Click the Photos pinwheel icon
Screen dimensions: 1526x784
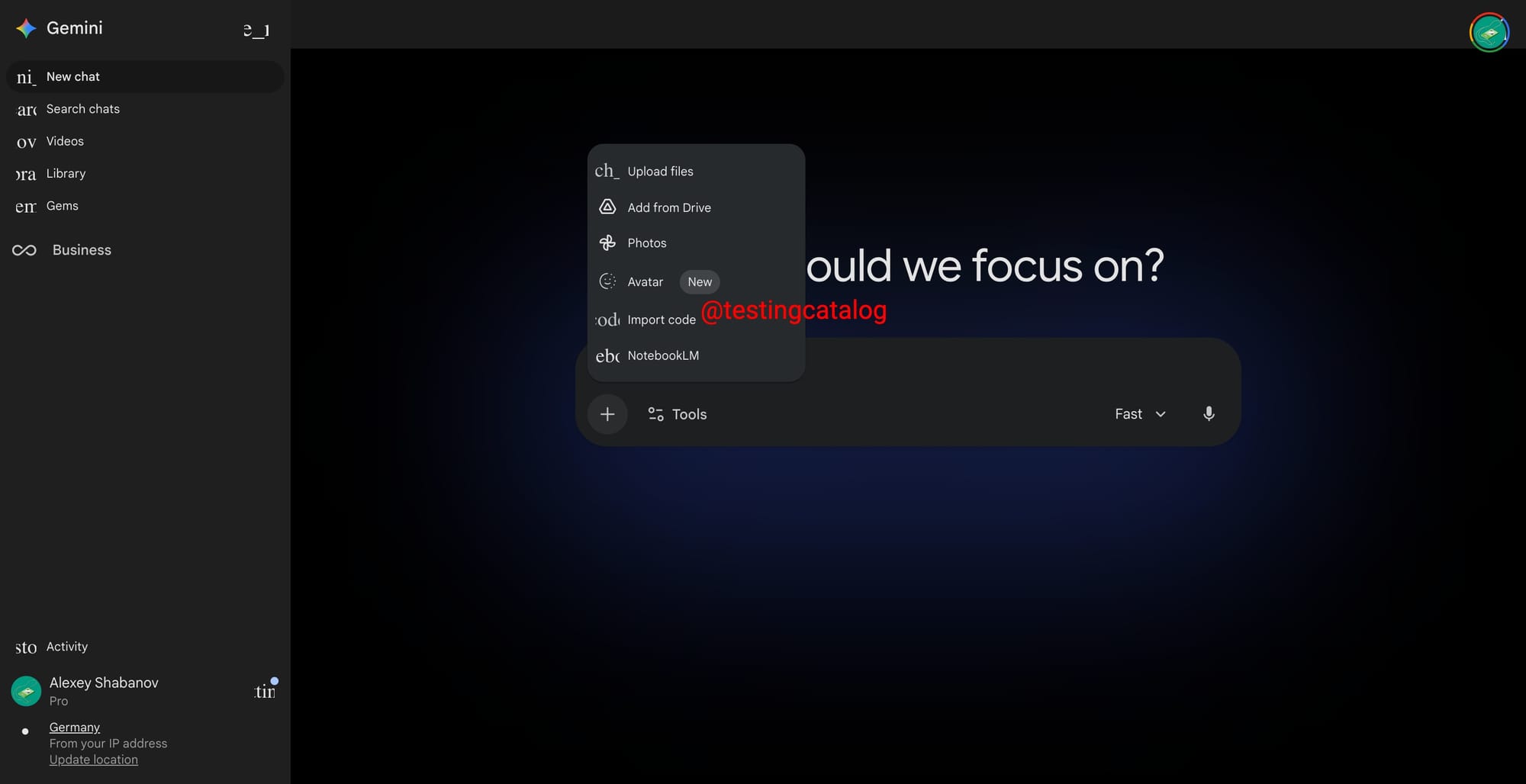tap(607, 243)
